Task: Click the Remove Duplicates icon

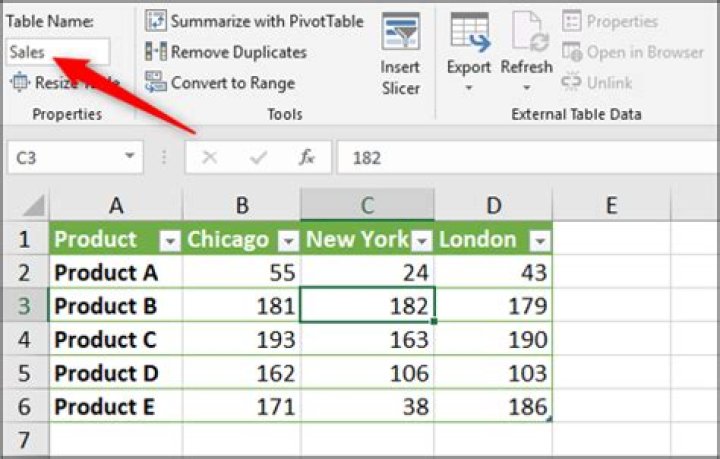Action: [156, 51]
